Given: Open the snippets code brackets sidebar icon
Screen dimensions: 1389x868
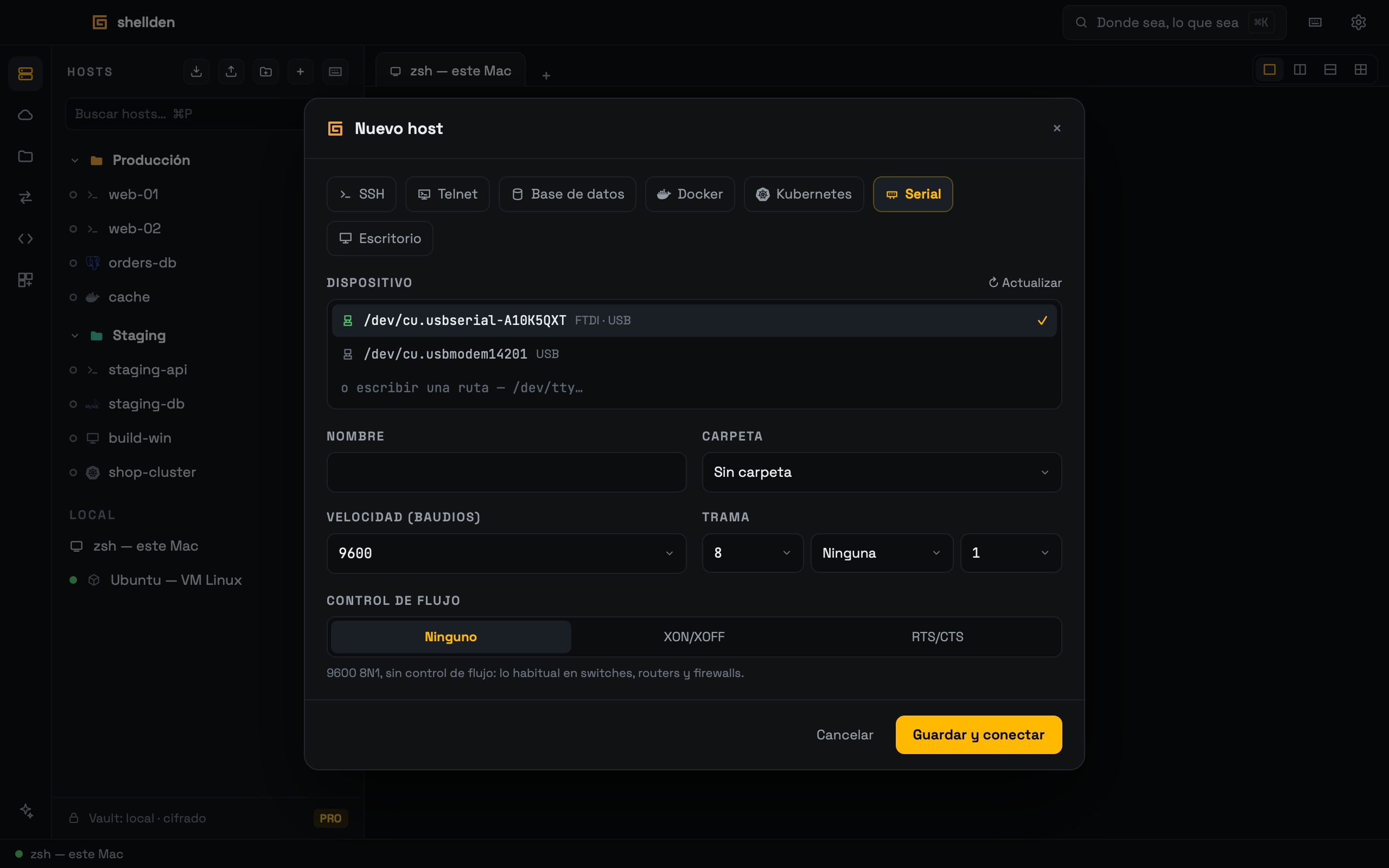Looking at the screenshot, I should (26, 238).
